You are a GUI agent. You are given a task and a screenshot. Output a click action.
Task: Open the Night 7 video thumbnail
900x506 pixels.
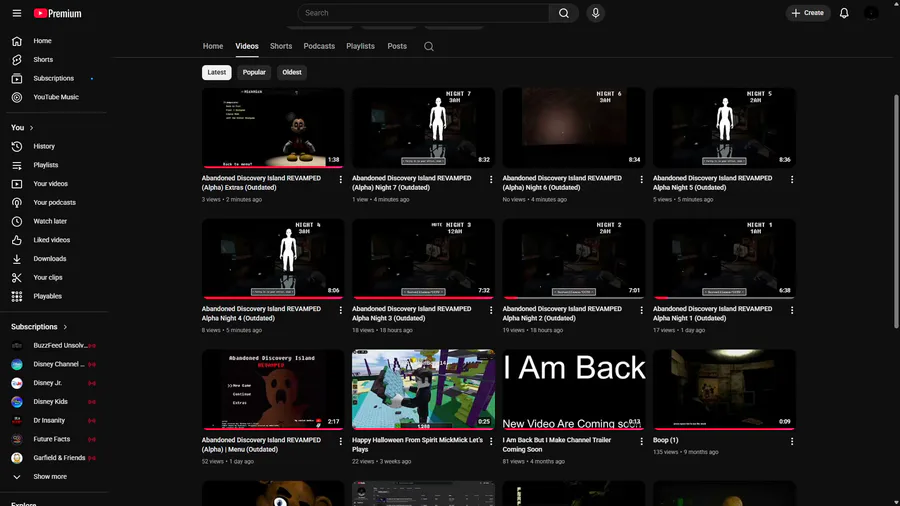(x=424, y=127)
